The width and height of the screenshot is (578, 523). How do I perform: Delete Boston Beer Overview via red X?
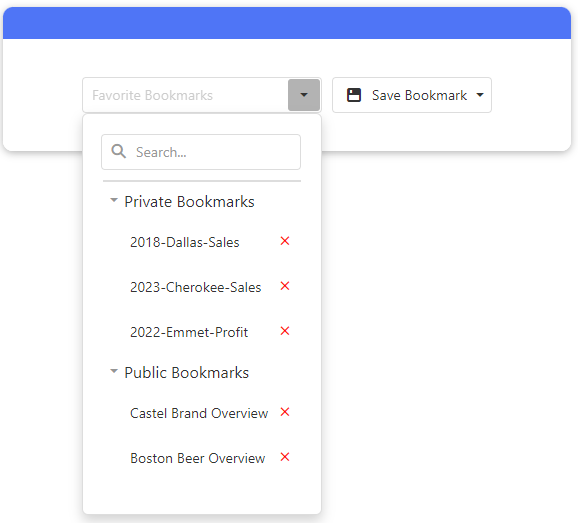285,457
